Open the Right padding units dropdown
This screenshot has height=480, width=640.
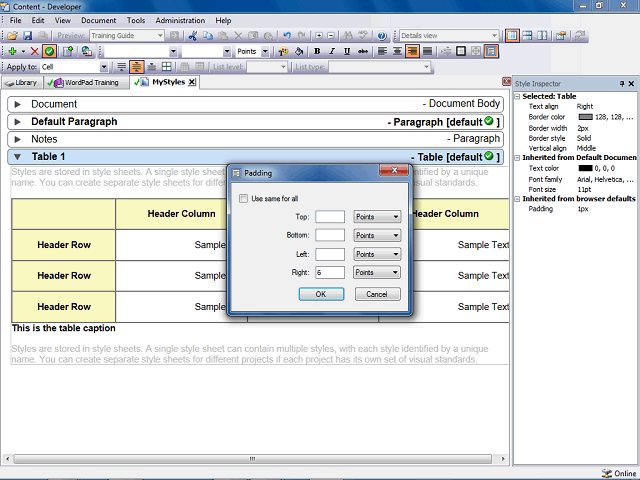377,272
